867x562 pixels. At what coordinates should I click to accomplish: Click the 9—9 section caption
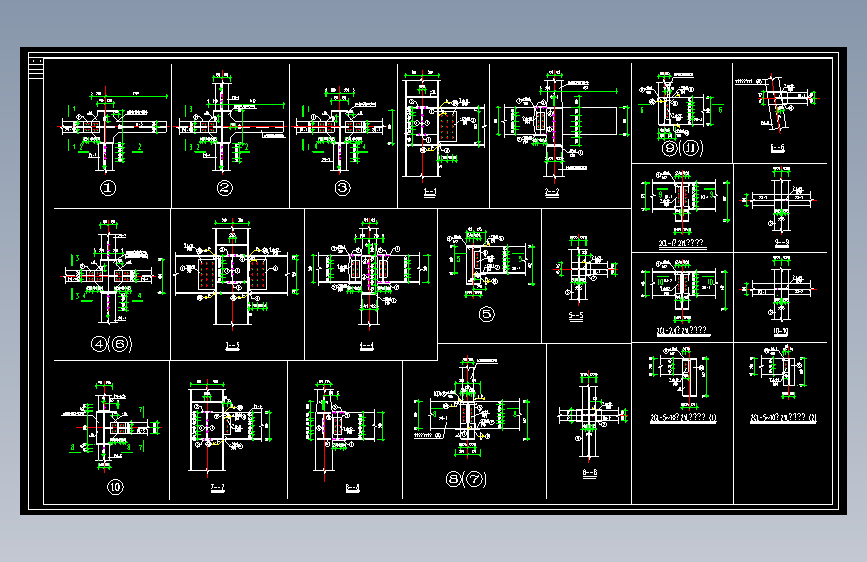tap(781, 242)
